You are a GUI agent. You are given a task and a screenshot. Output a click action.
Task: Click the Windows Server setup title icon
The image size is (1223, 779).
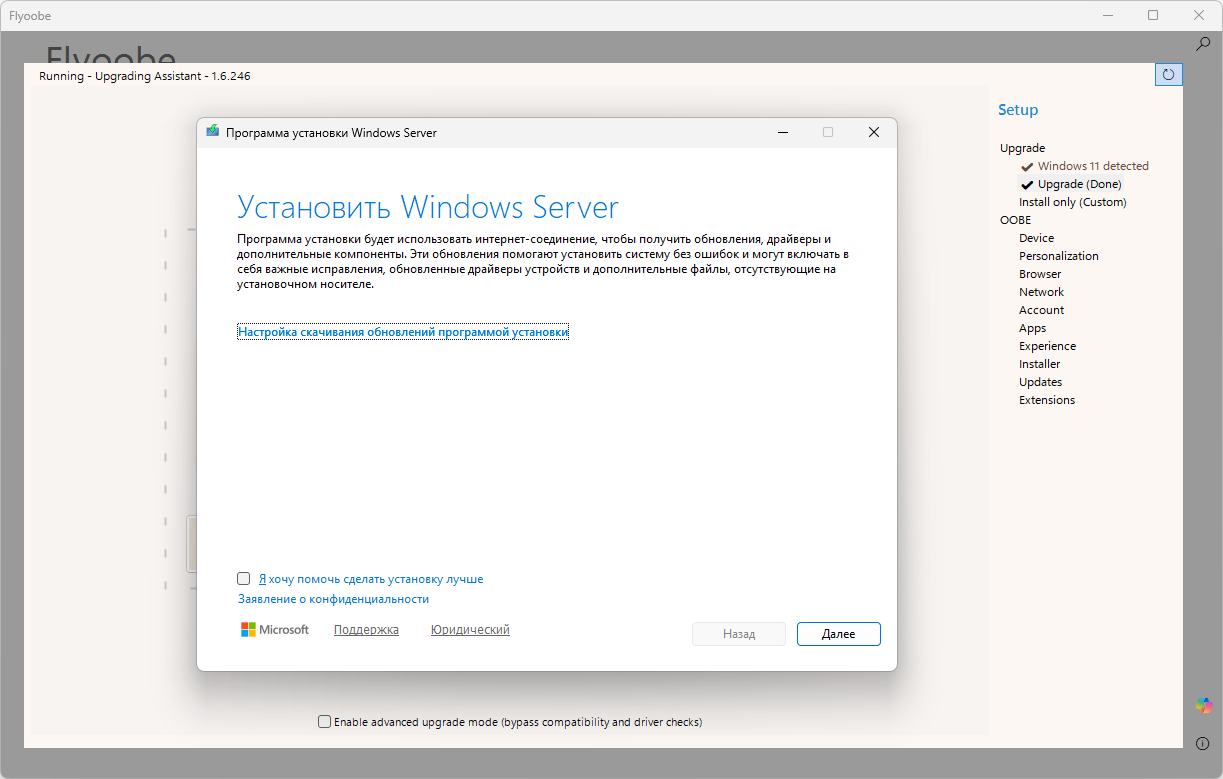[x=212, y=132]
